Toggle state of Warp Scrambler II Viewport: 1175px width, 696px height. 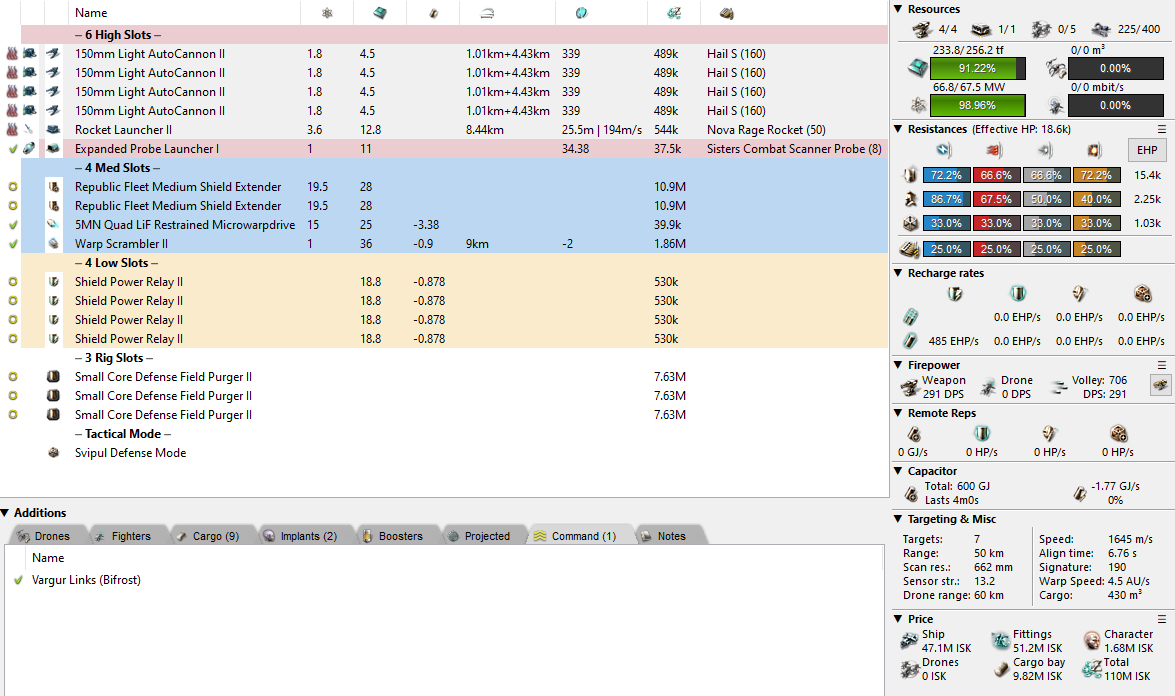coord(12,244)
